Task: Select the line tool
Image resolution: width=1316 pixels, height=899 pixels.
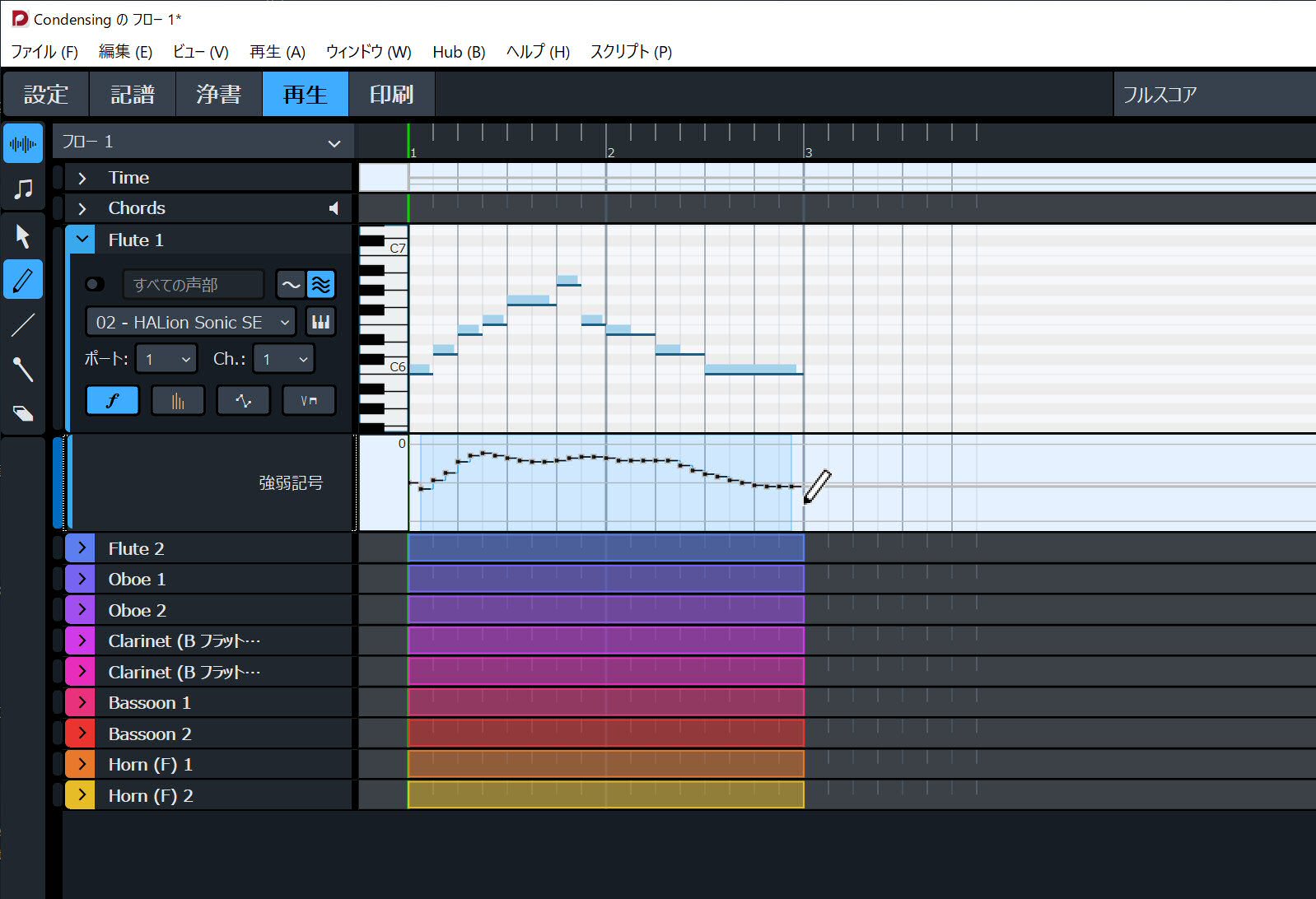Action: (23, 325)
